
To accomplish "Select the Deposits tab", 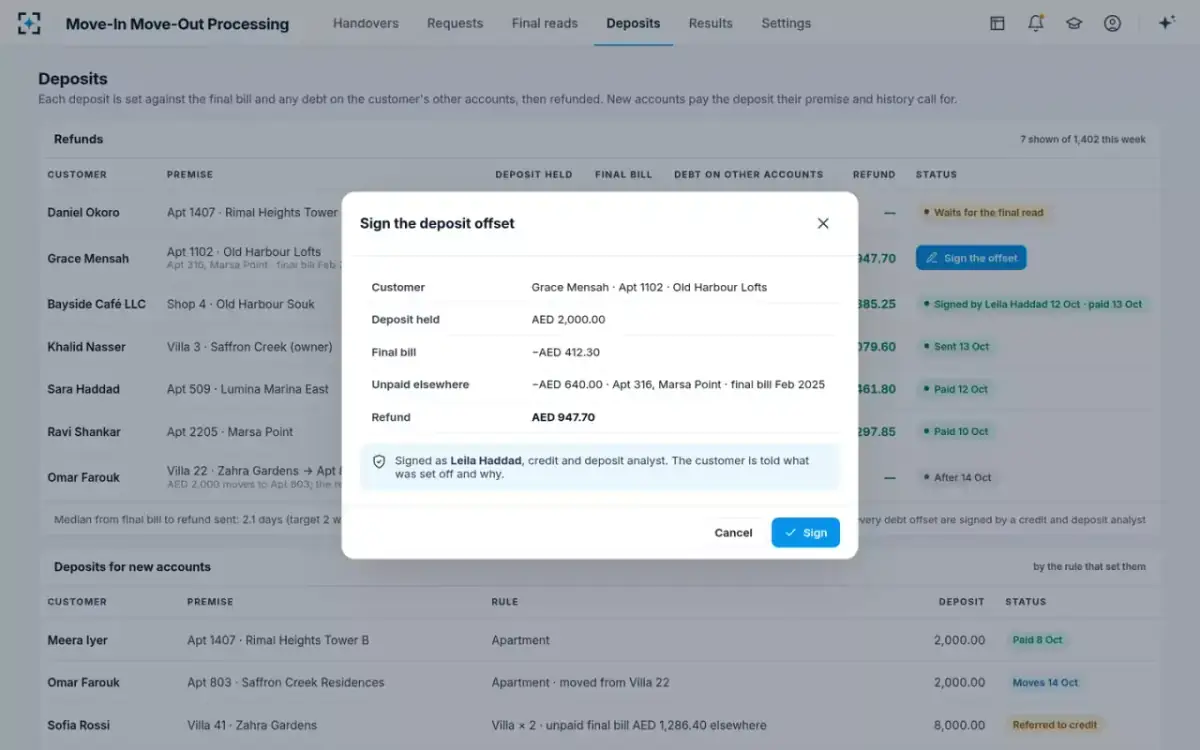I will pos(633,23).
